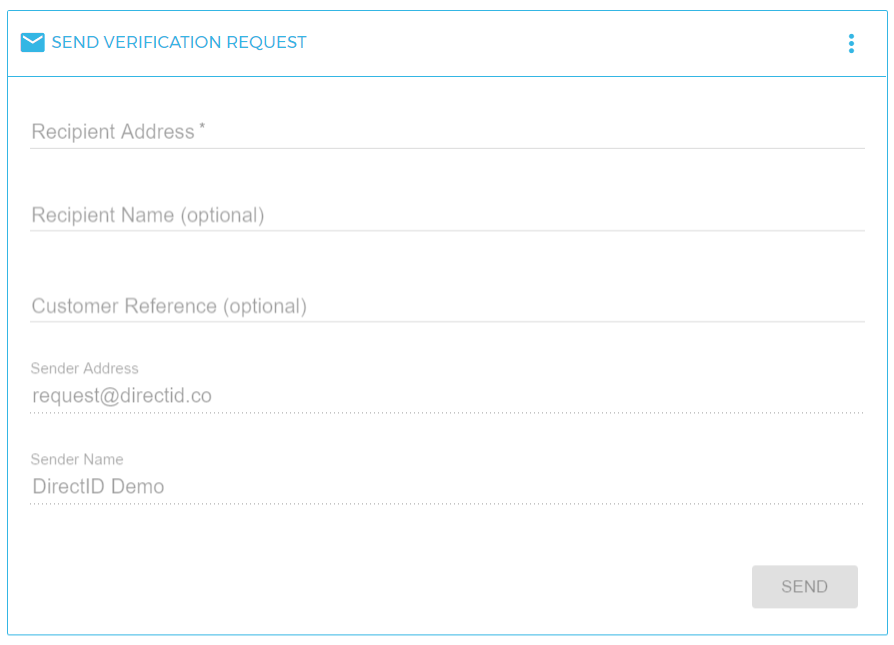This screenshot has width=894, height=645.
Task: Click the underline below Customer Reference
Action: coord(447,322)
